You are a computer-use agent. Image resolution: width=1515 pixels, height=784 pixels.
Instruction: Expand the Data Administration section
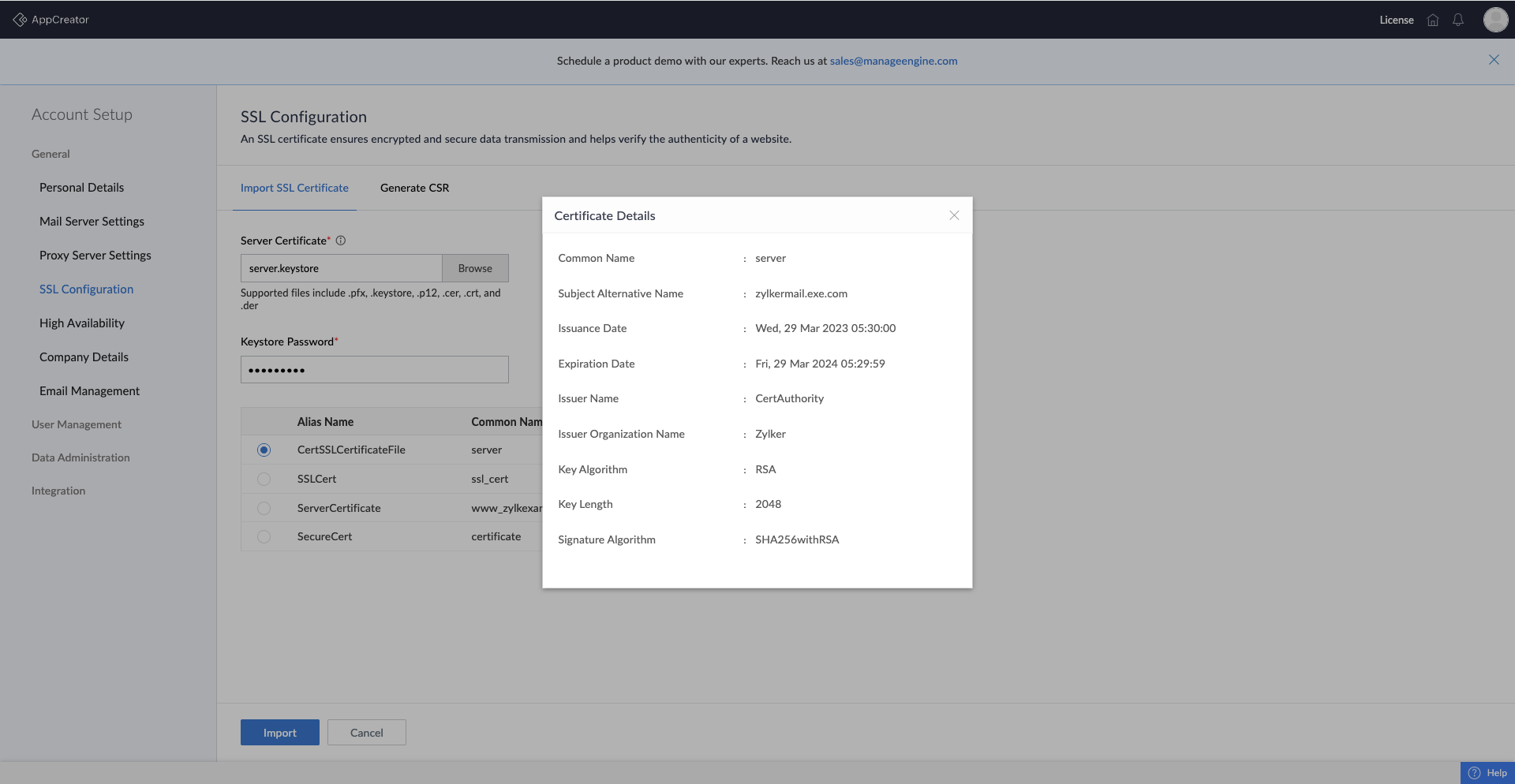pyautogui.click(x=80, y=457)
